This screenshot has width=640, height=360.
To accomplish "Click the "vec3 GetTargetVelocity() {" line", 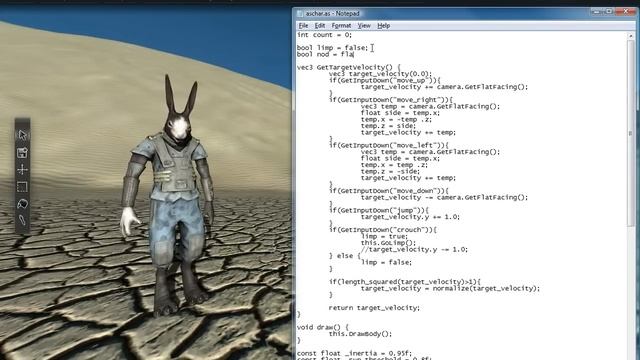I will click(349, 67).
